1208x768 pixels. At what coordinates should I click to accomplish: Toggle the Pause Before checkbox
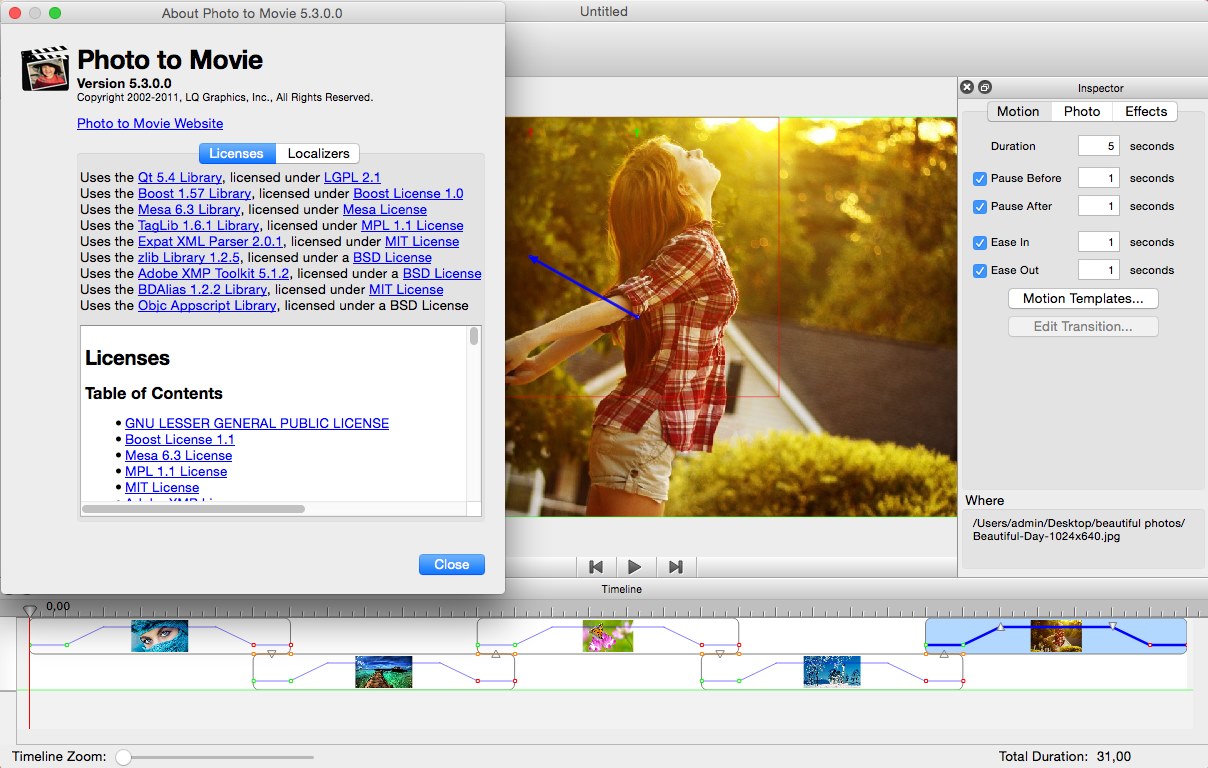[x=980, y=178]
